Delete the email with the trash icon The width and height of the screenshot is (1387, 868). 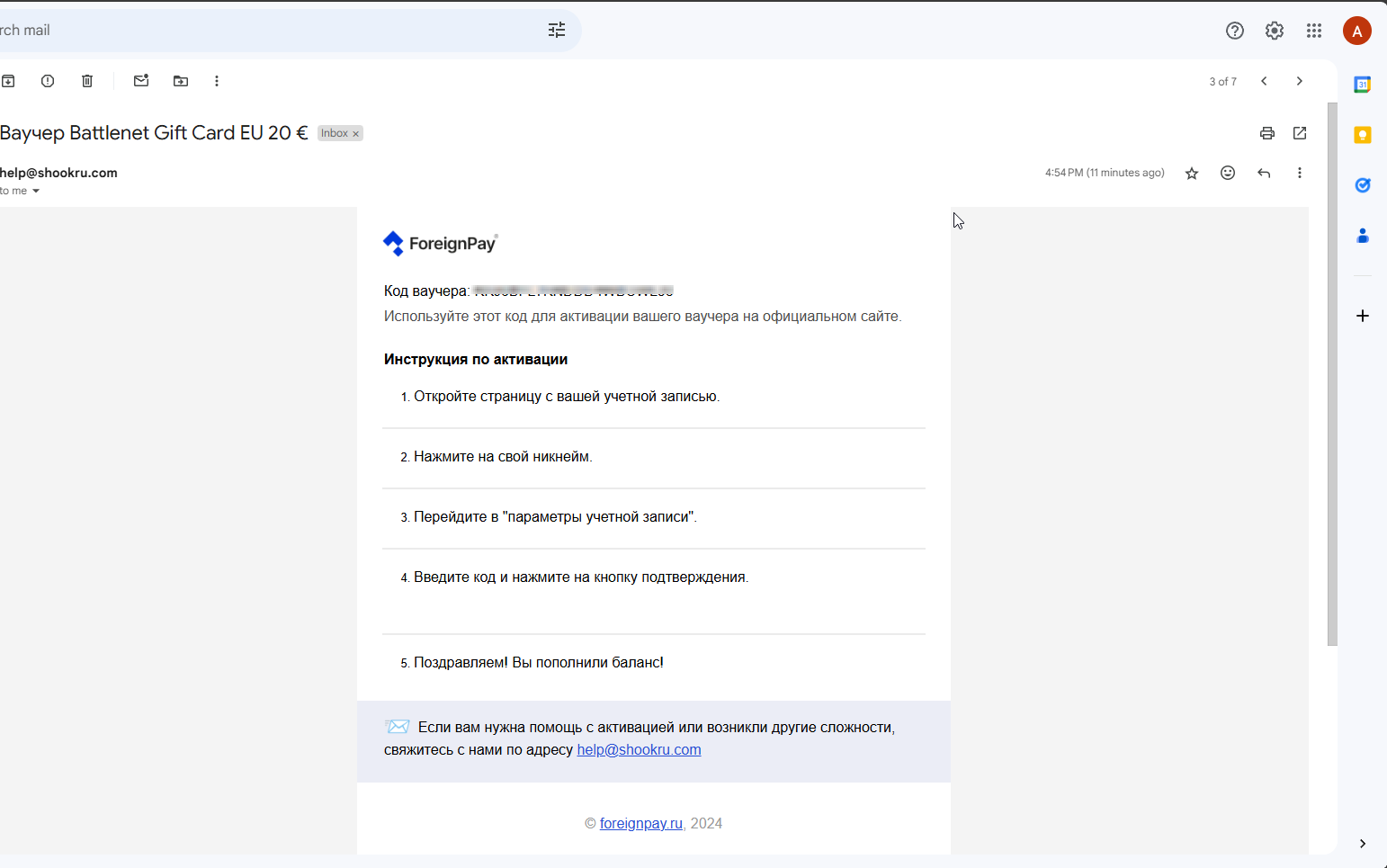click(x=87, y=81)
